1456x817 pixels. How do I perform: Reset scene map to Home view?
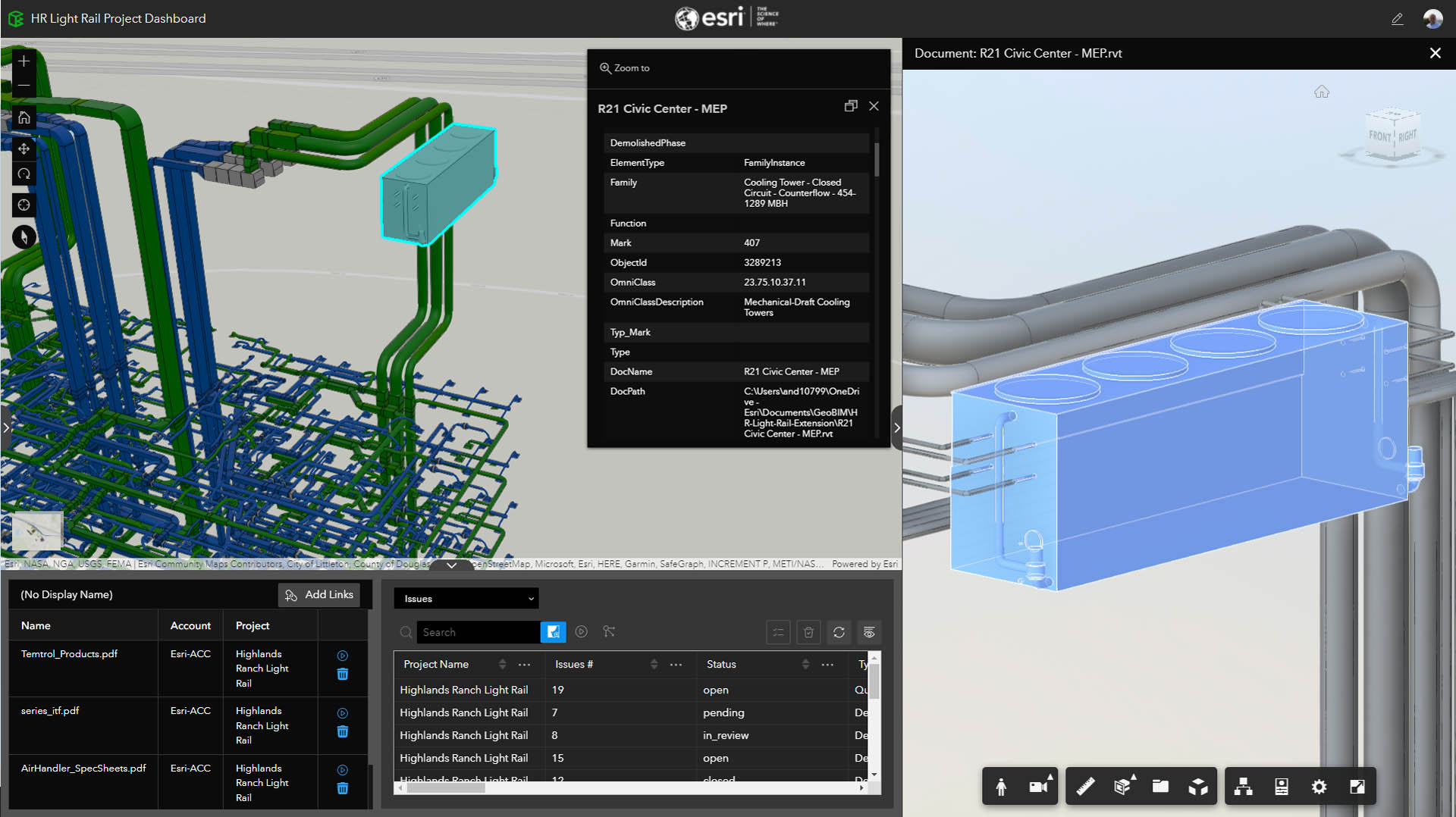[24, 117]
